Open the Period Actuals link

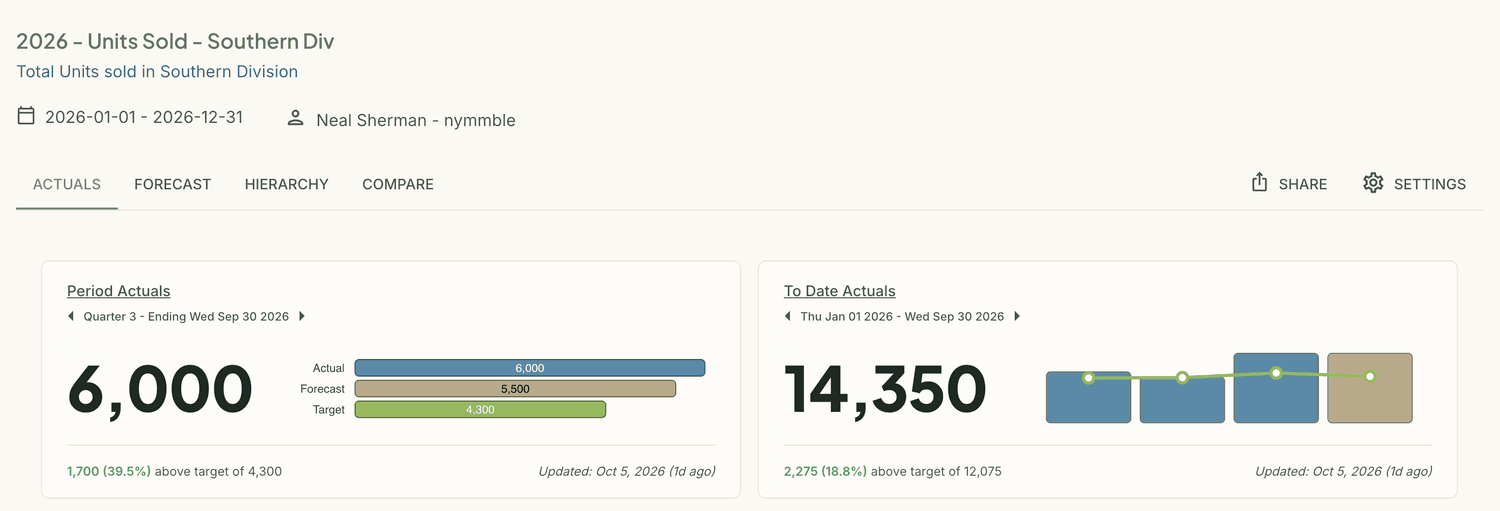tap(119, 291)
